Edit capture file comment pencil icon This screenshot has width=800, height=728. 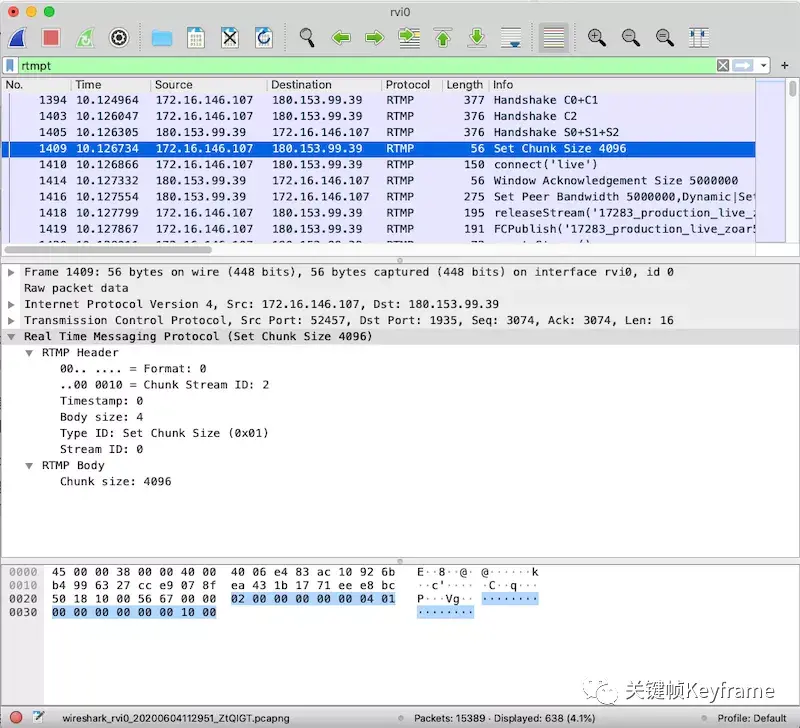39,717
